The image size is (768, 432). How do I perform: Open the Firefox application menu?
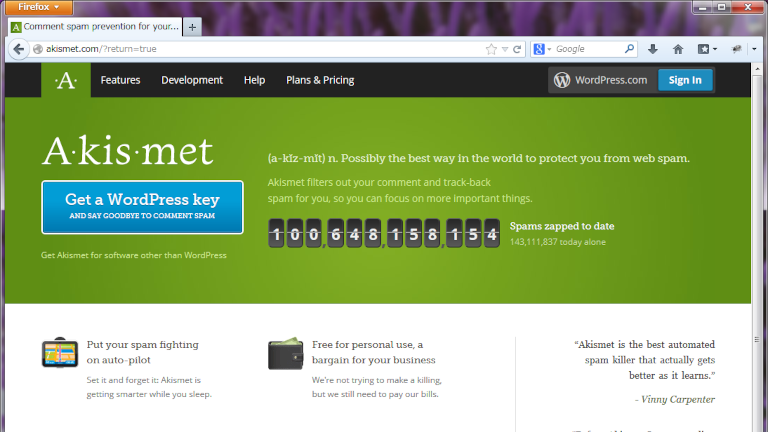coord(39,7)
